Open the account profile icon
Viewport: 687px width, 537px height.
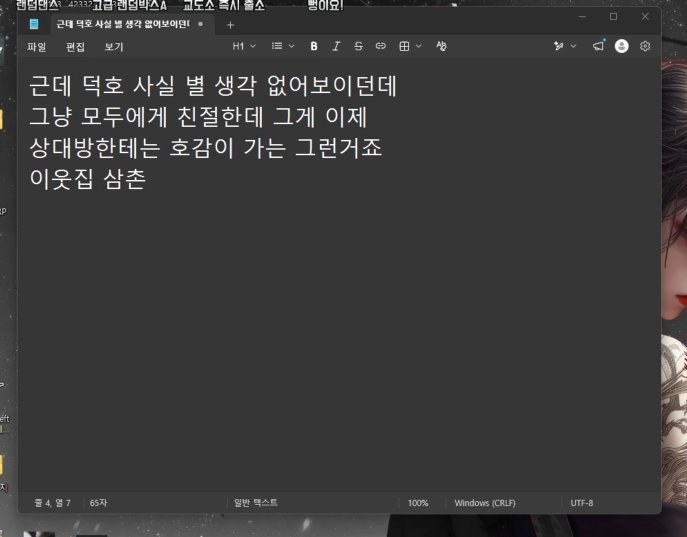(x=621, y=46)
